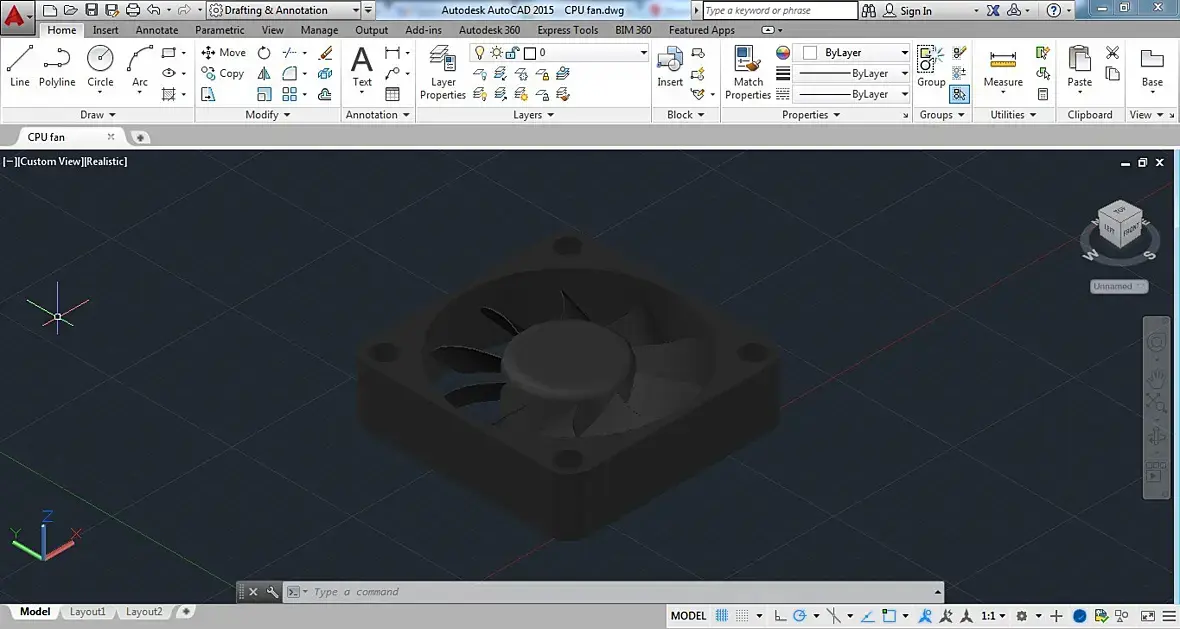
Task: Toggle snap mode in status bar
Action: [742, 615]
